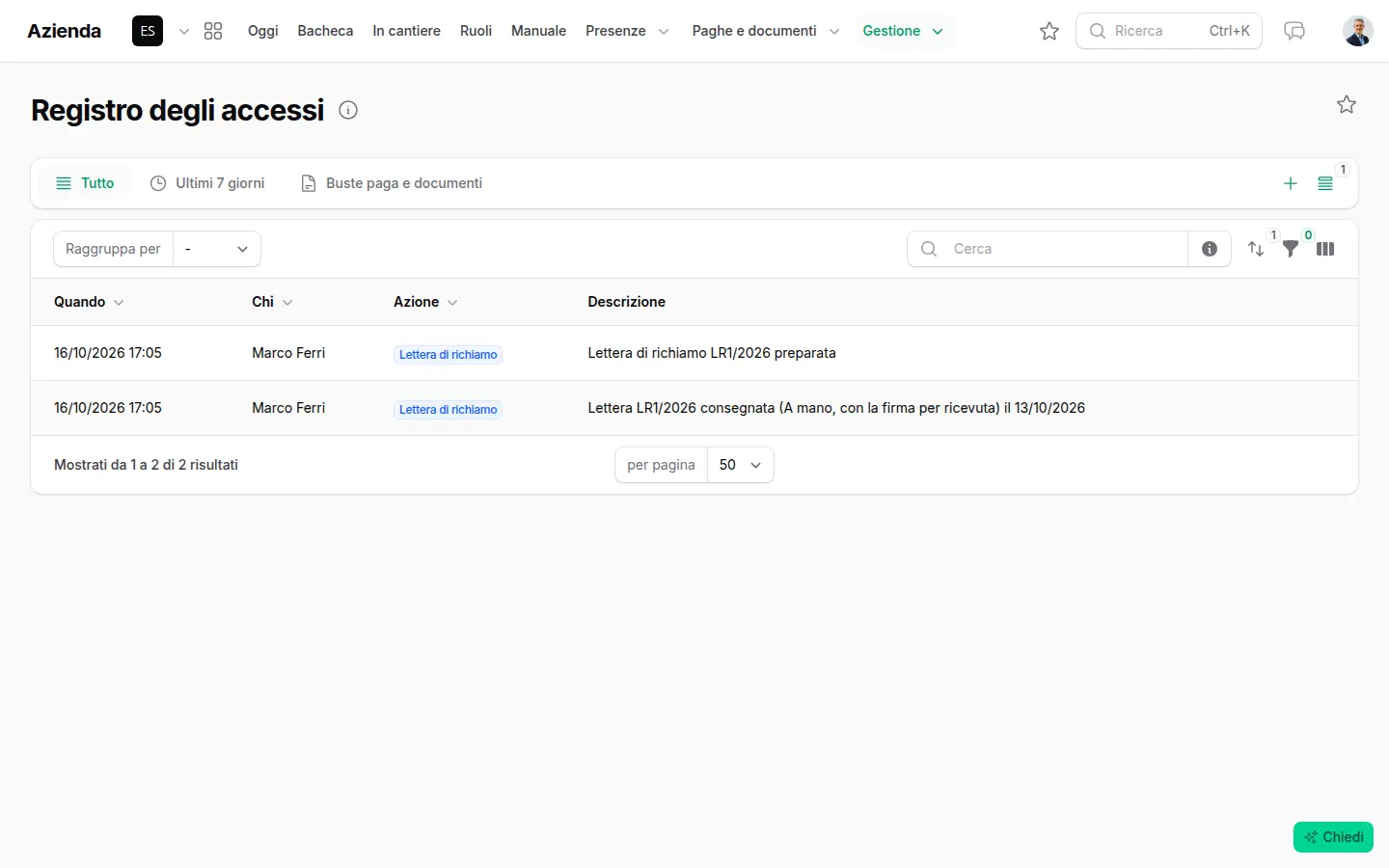Expand Paghe e documenti menu
1389x868 pixels.
(765, 31)
